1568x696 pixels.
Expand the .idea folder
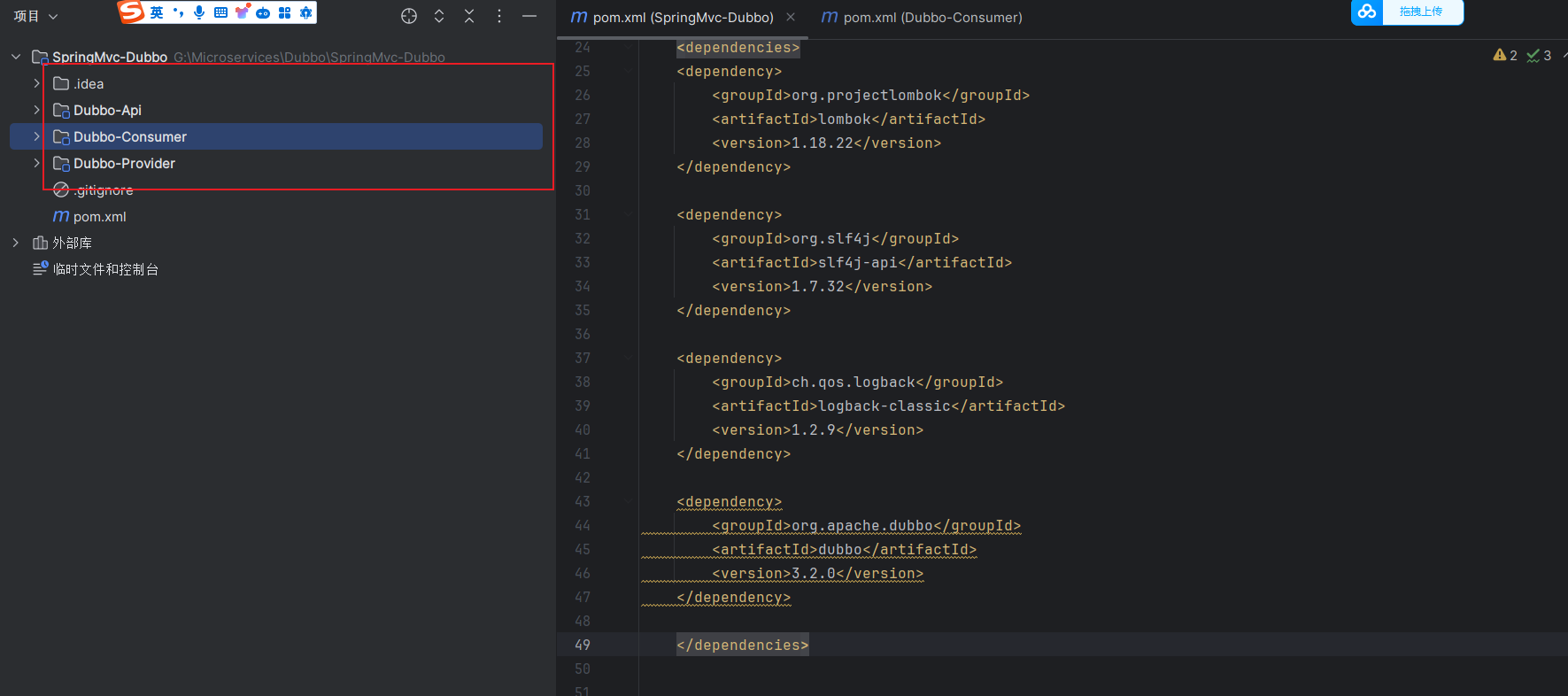point(36,83)
